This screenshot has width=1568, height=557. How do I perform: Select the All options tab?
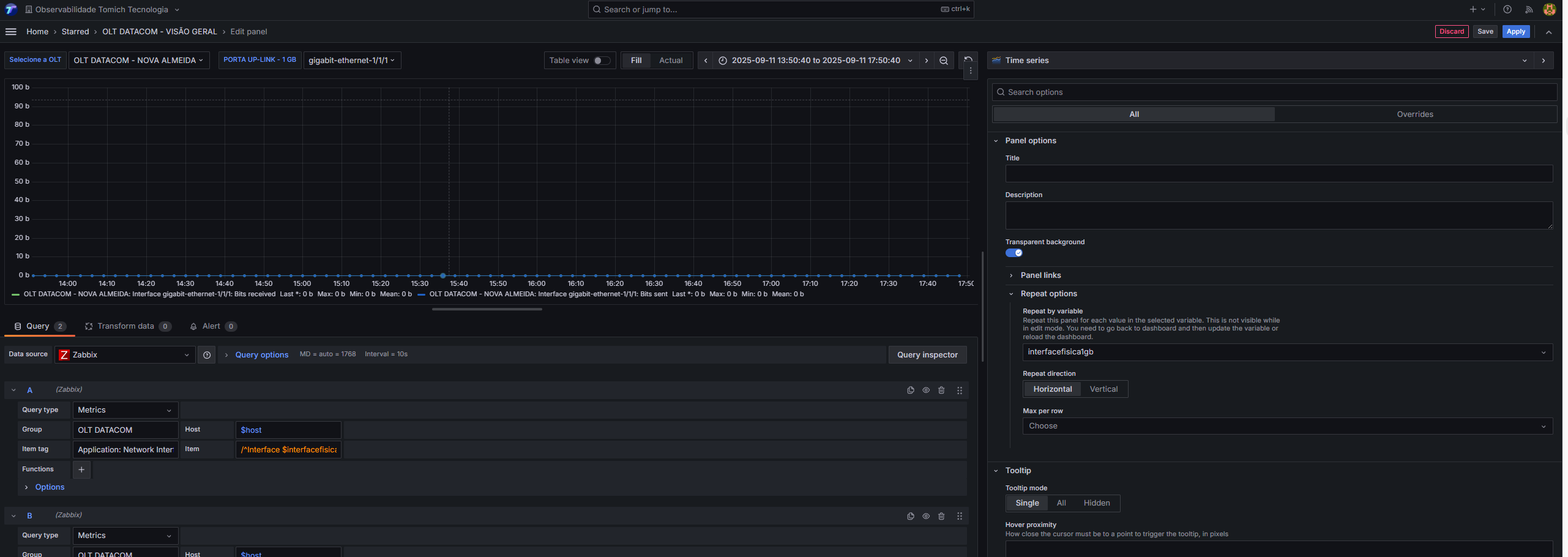pos(1134,114)
